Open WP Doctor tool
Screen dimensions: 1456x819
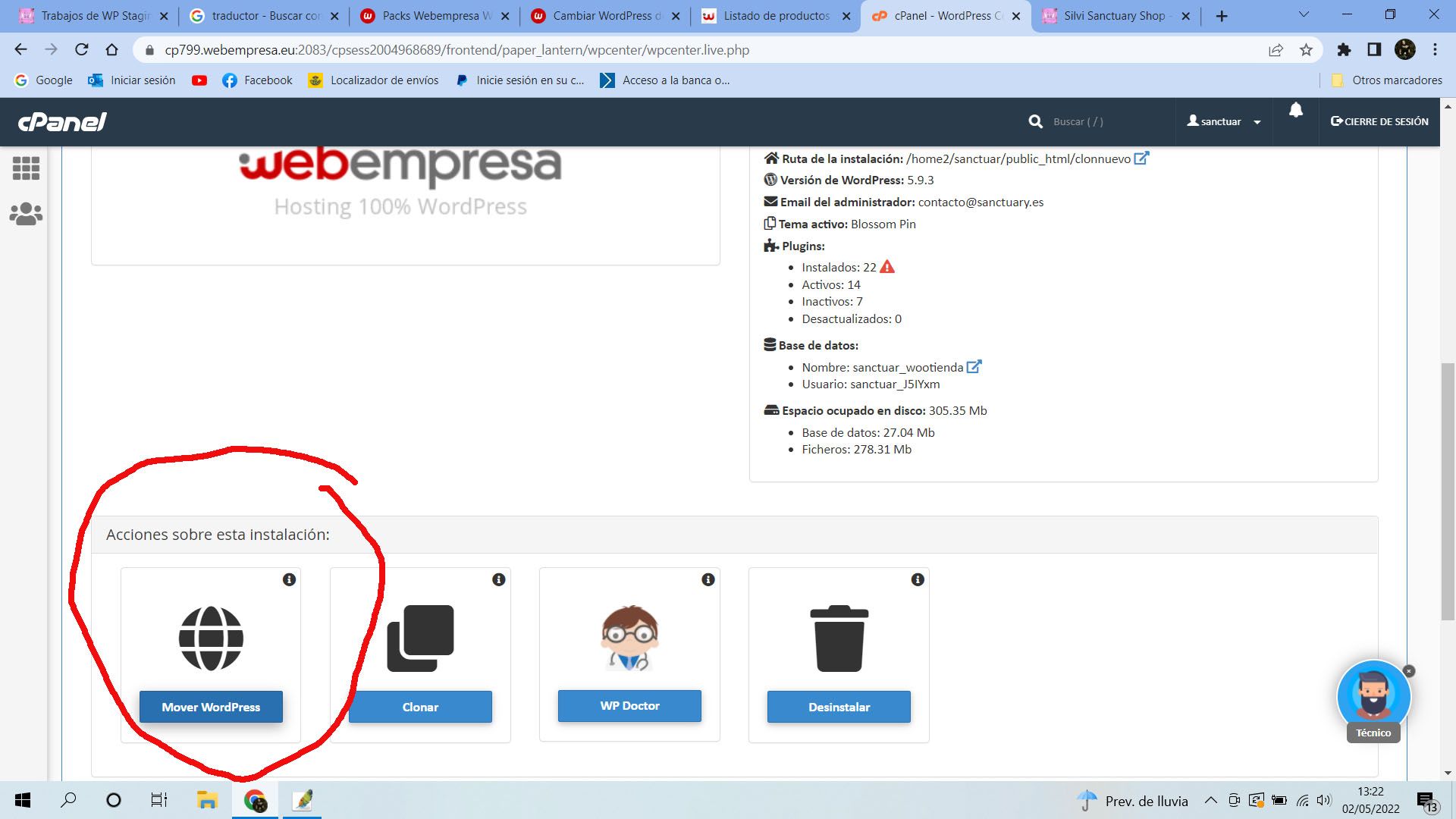pyautogui.click(x=629, y=705)
